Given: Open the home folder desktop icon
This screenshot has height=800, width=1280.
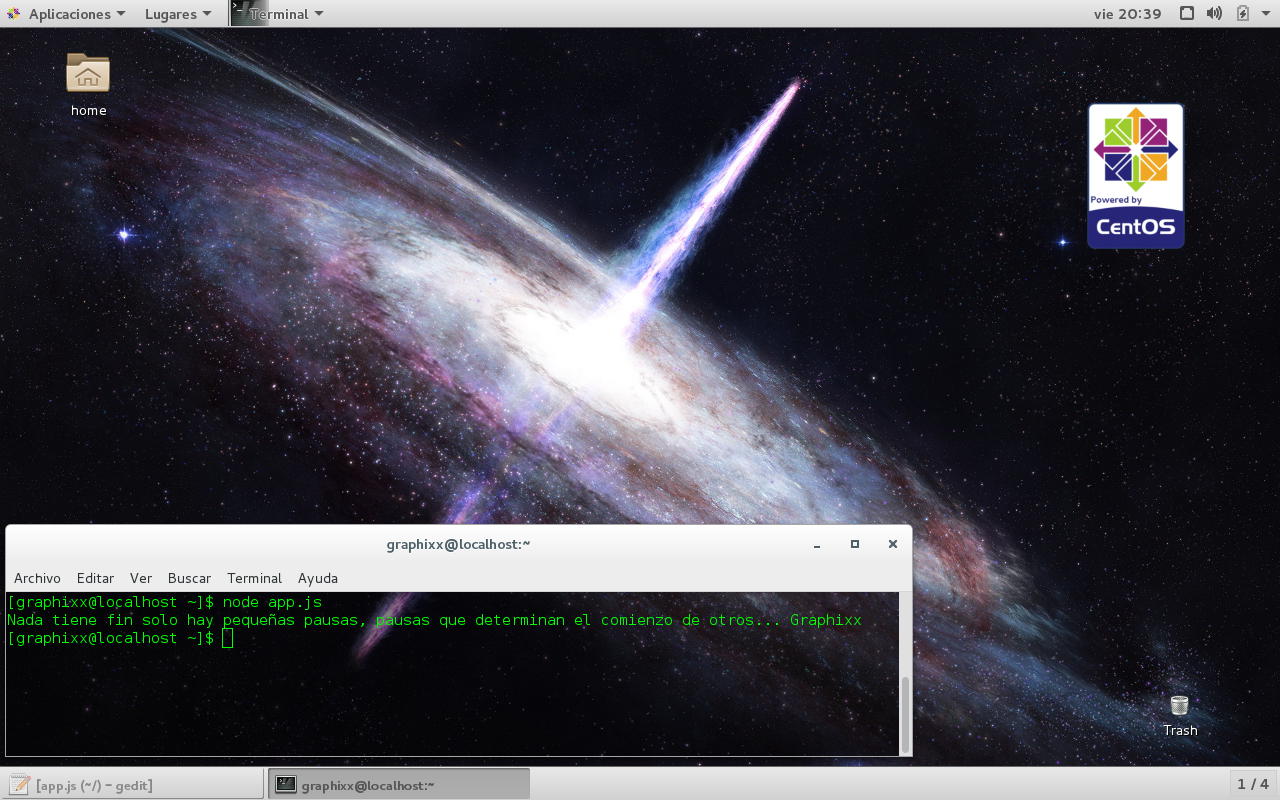Looking at the screenshot, I should 88,84.
